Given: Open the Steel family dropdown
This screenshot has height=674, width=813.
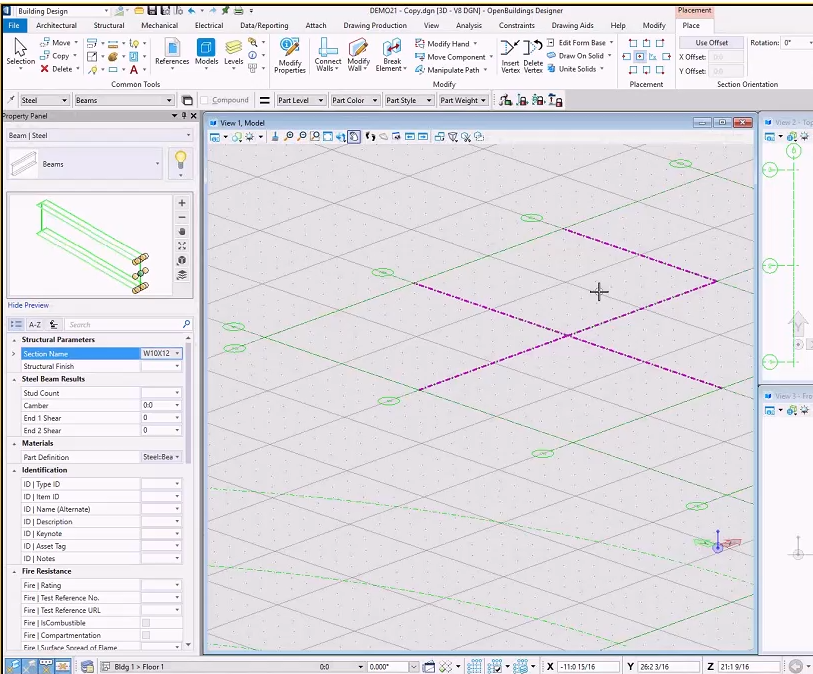Looking at the screenshot, I should point(44,100).
